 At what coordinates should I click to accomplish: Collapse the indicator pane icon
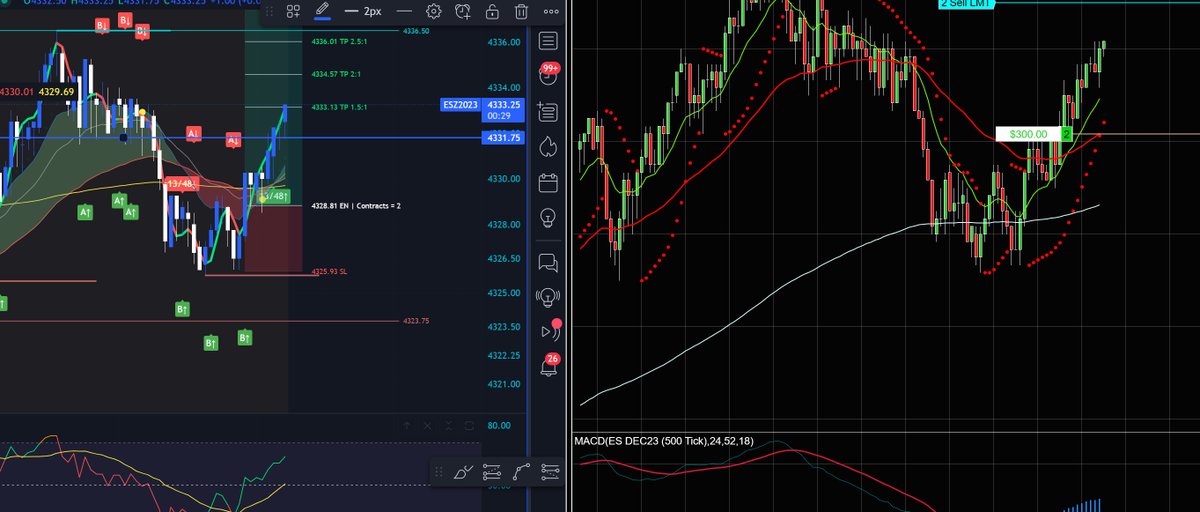click(x=447, y=425)
